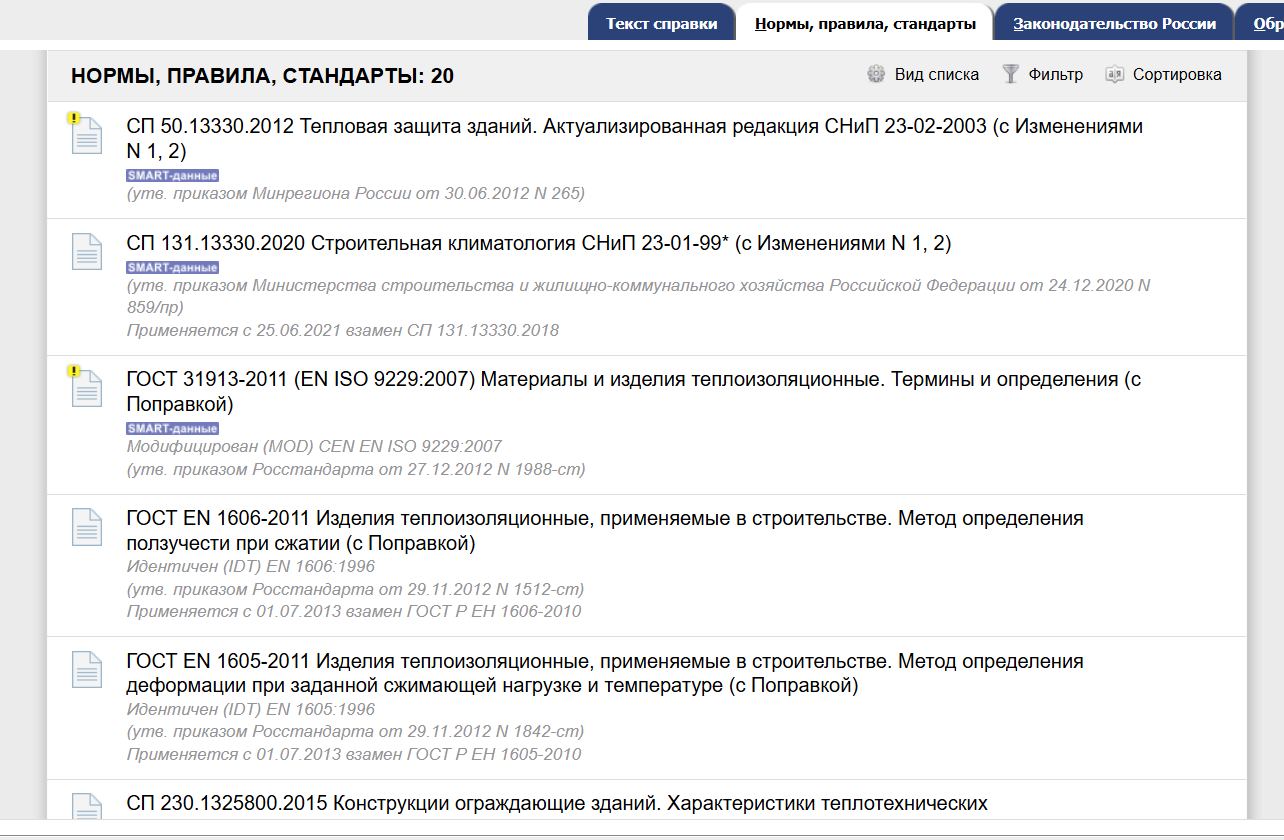
Task: Click text приказом Министерства строительства от 24.12.2020
Action: point(638,296)
